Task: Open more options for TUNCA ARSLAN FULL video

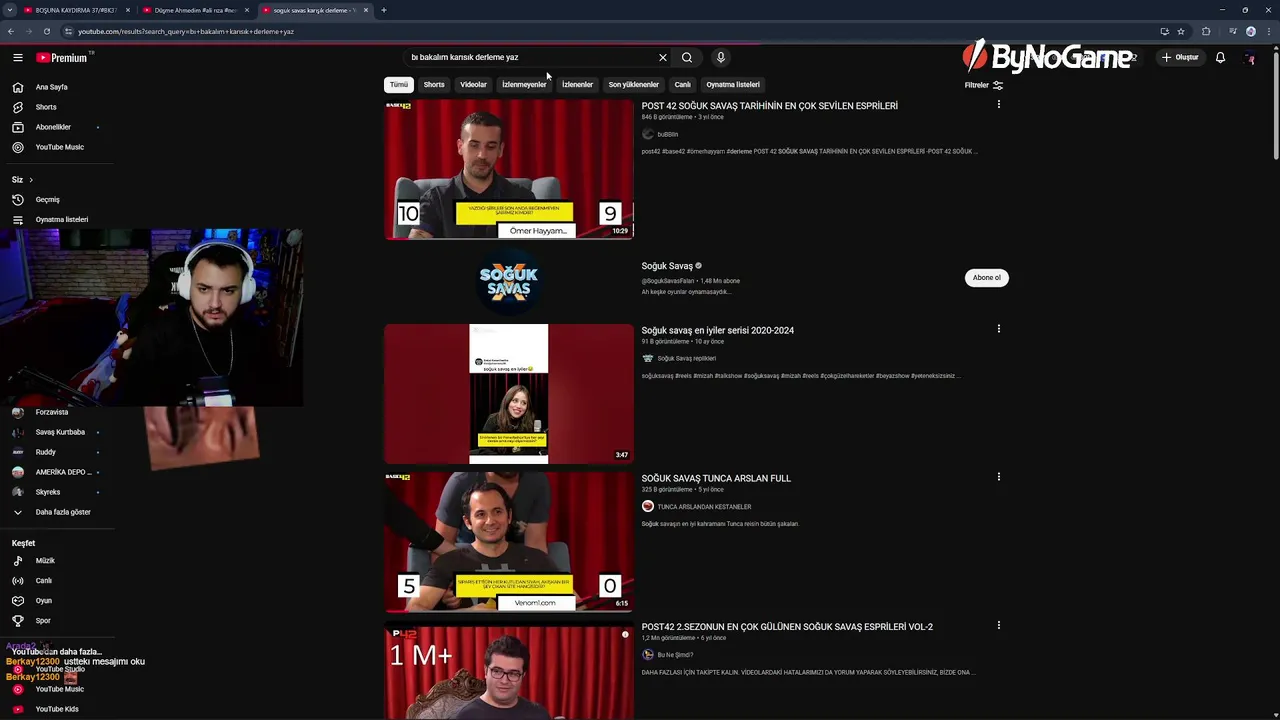Action: [x=998, y=477]
